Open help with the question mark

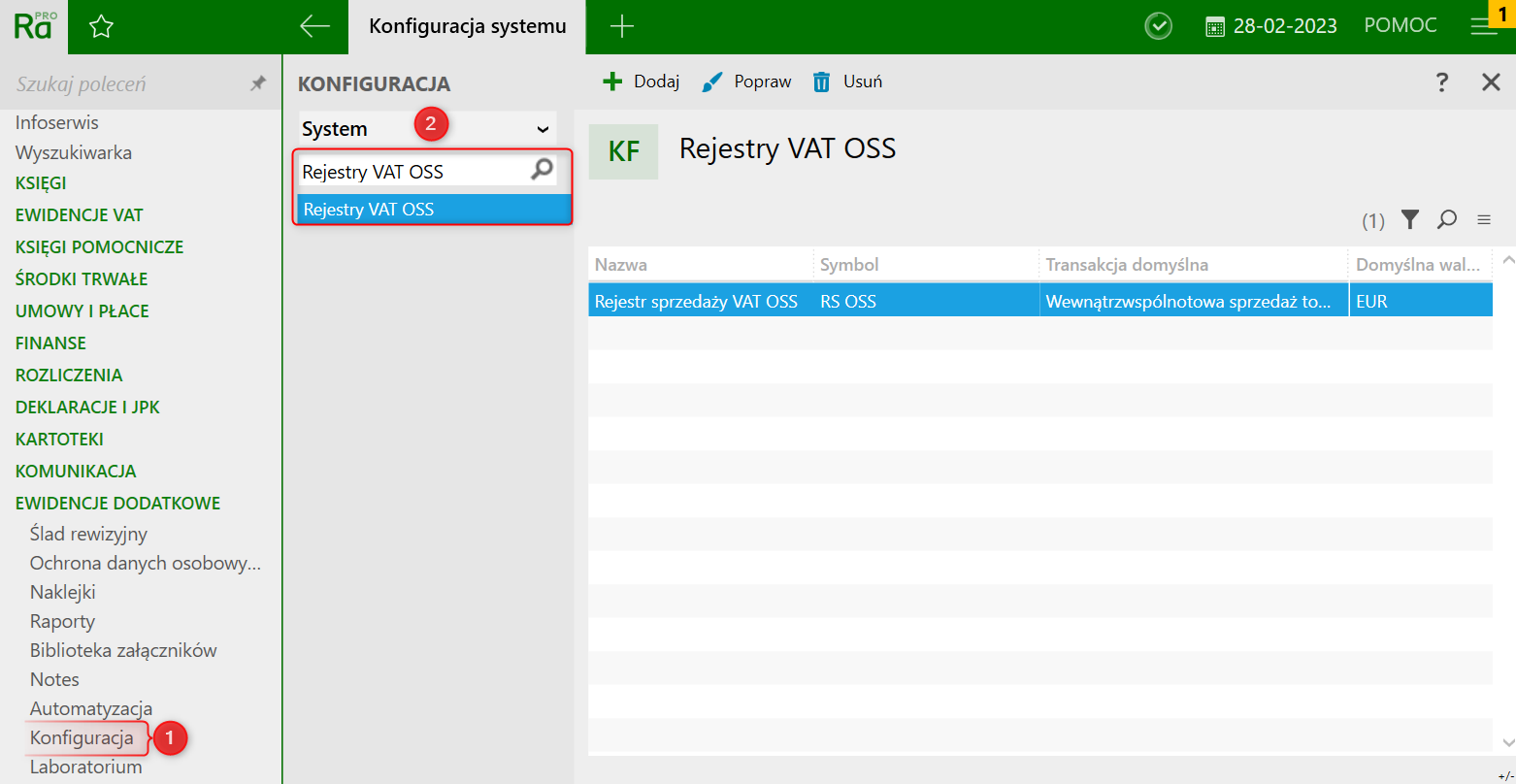point(1442,82)
